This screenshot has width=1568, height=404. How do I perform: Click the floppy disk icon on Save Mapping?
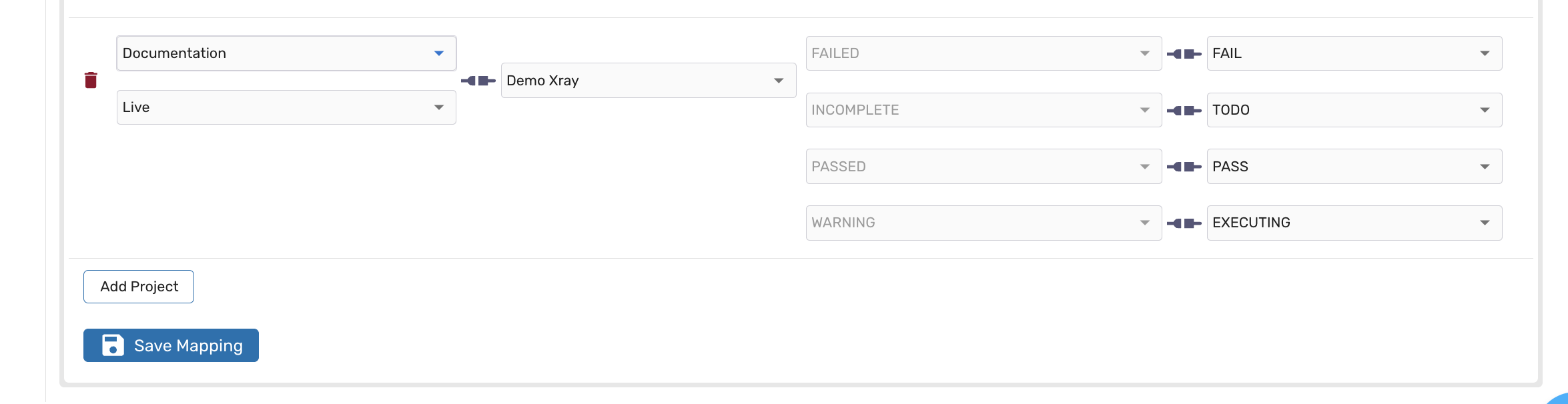(x=113, y=345)
